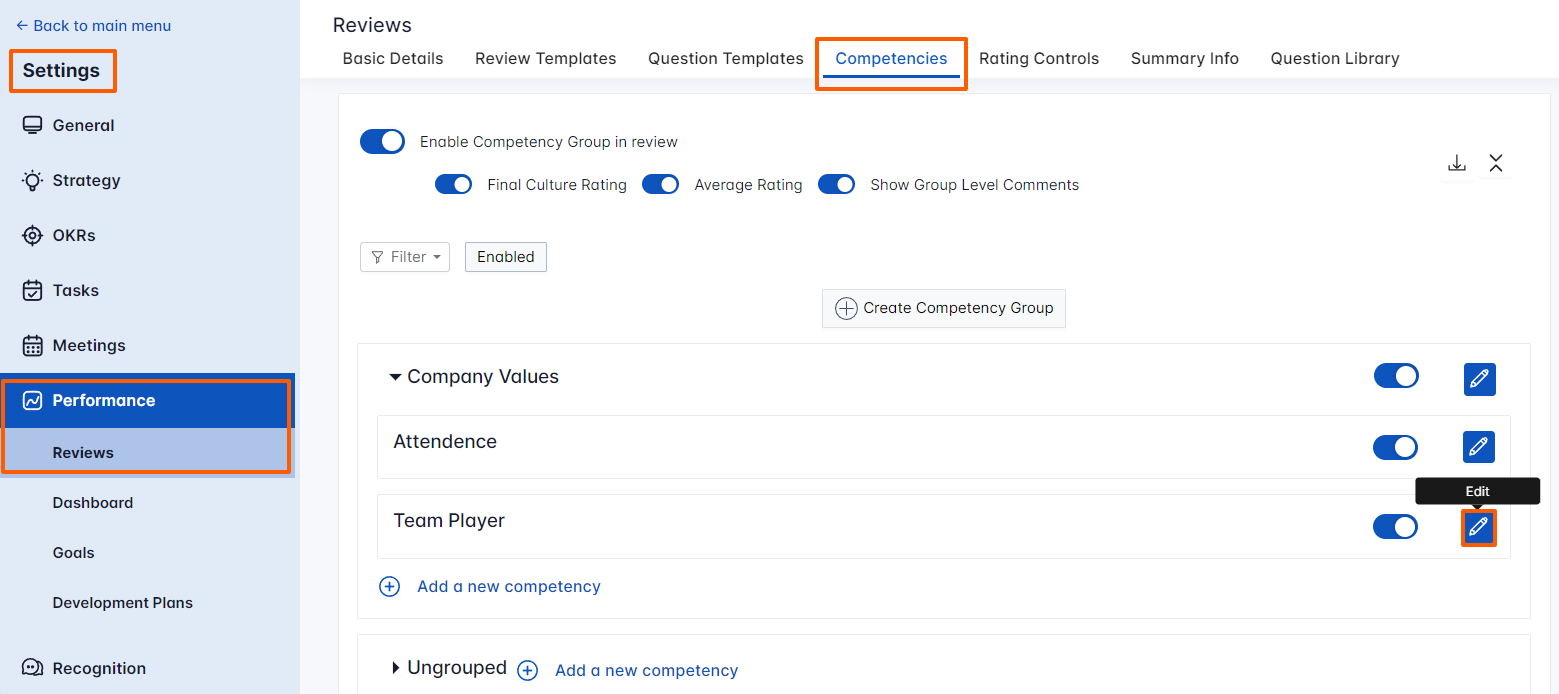Image resolution: width=1559 pixels, height=694 pixels.
Task: Edit the Attendence competency
Action: pos(1478,447)
